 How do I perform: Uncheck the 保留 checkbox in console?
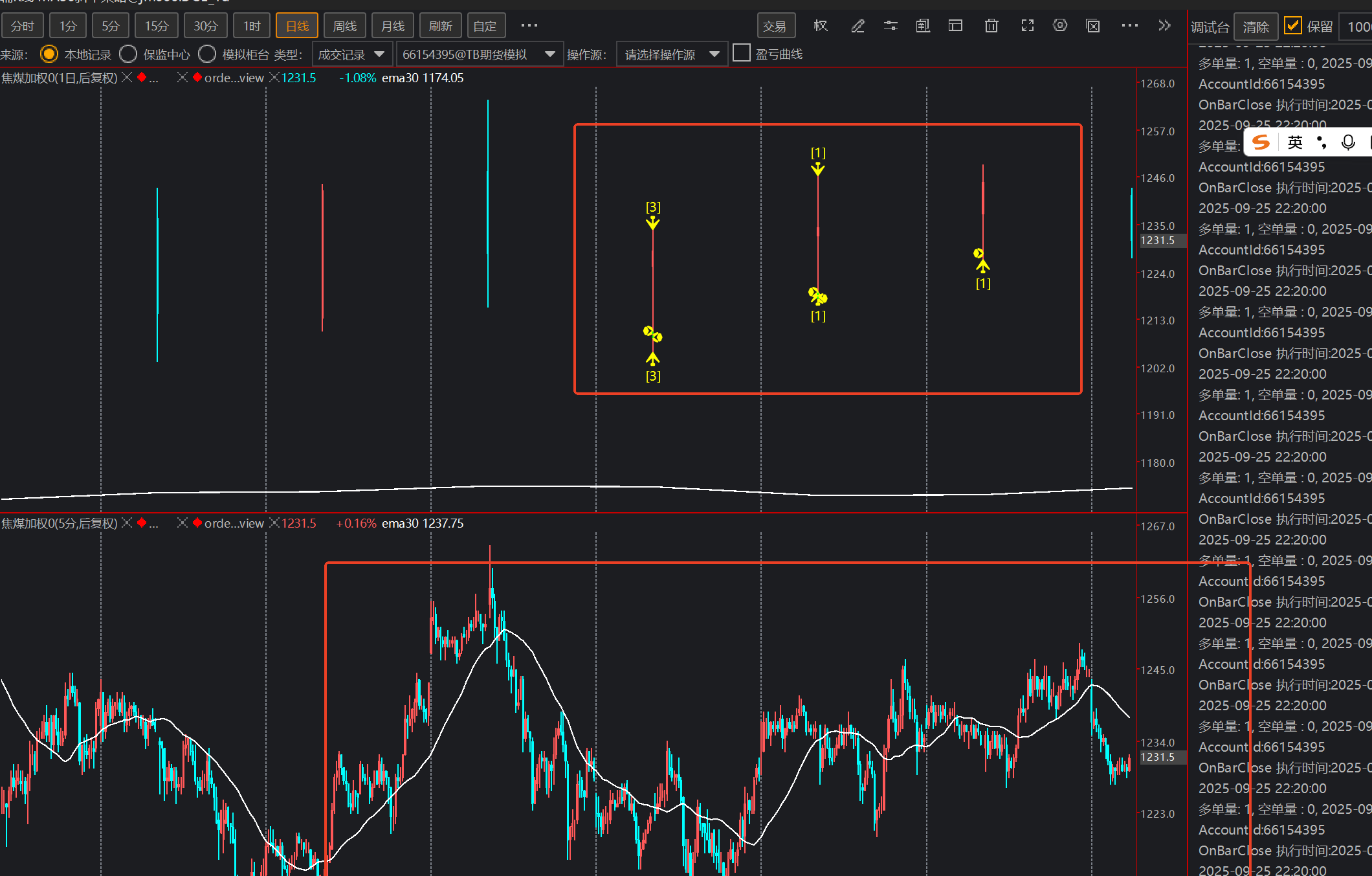pyautogui.click(x=1292, y=26)
